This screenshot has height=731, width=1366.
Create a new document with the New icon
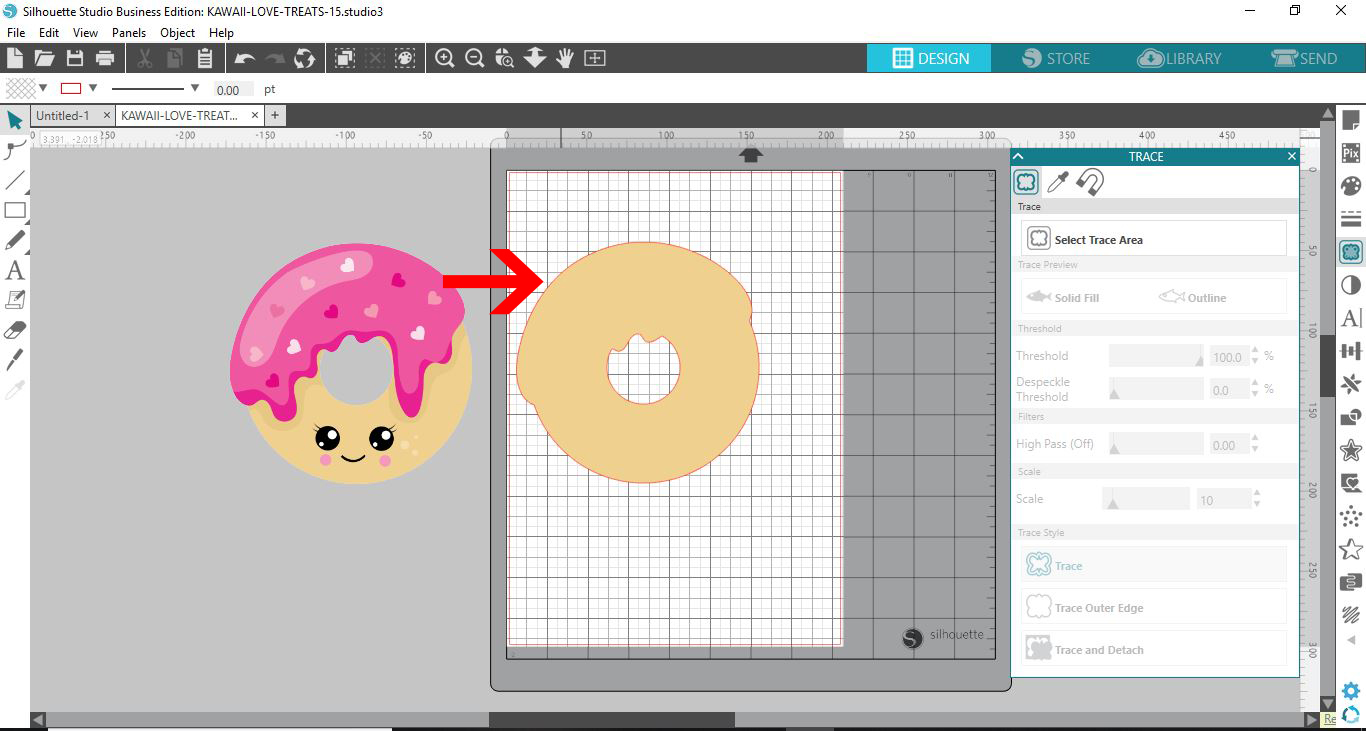(x=15, y=58)
